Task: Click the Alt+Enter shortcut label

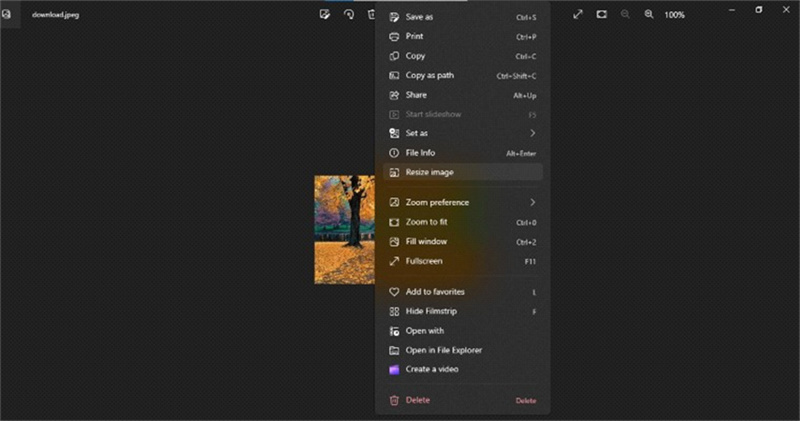Action: [x=521, y=154]
